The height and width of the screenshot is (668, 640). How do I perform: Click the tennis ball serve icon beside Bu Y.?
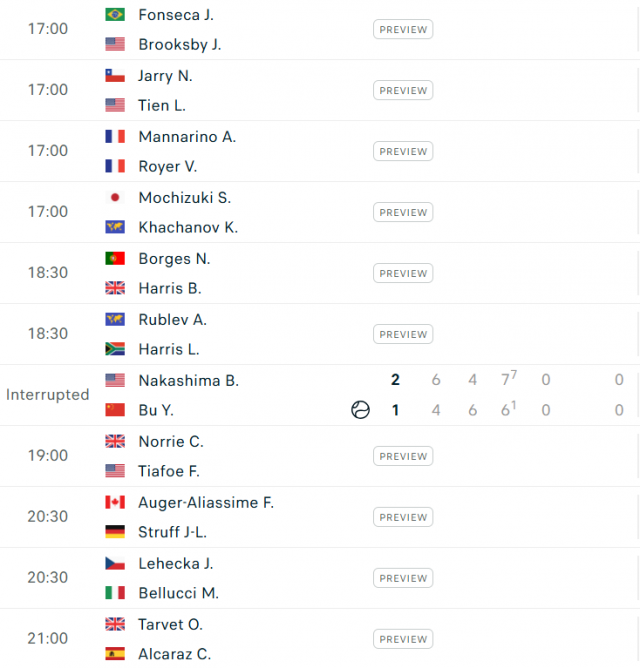click(360, 410)
